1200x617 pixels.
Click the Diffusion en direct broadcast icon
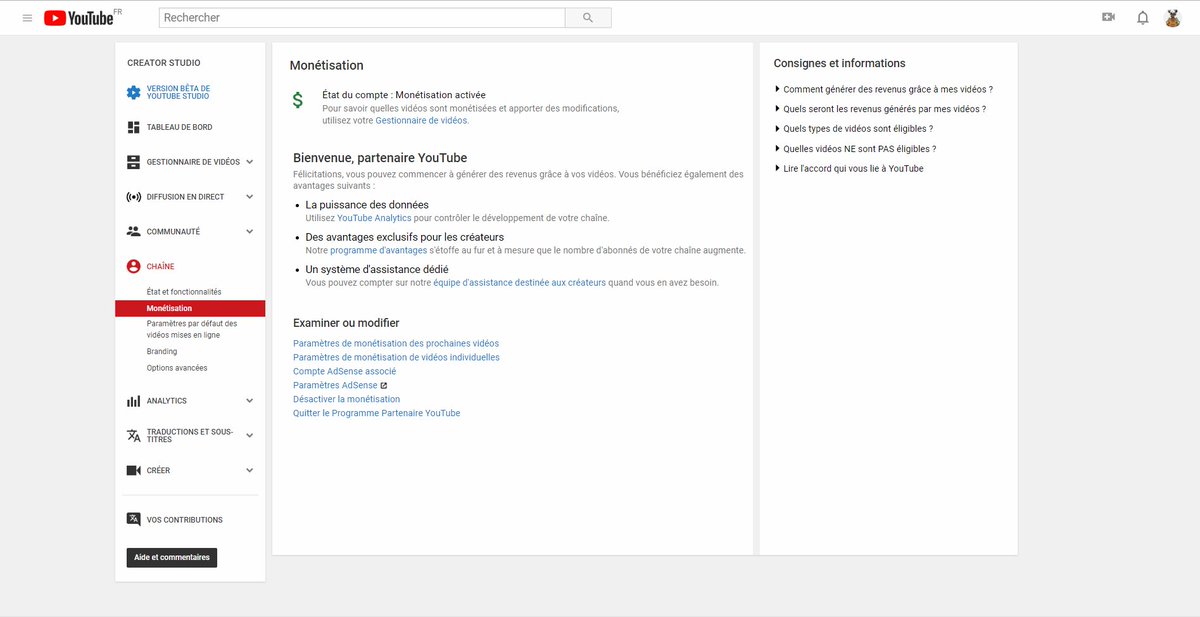[133, 197]
